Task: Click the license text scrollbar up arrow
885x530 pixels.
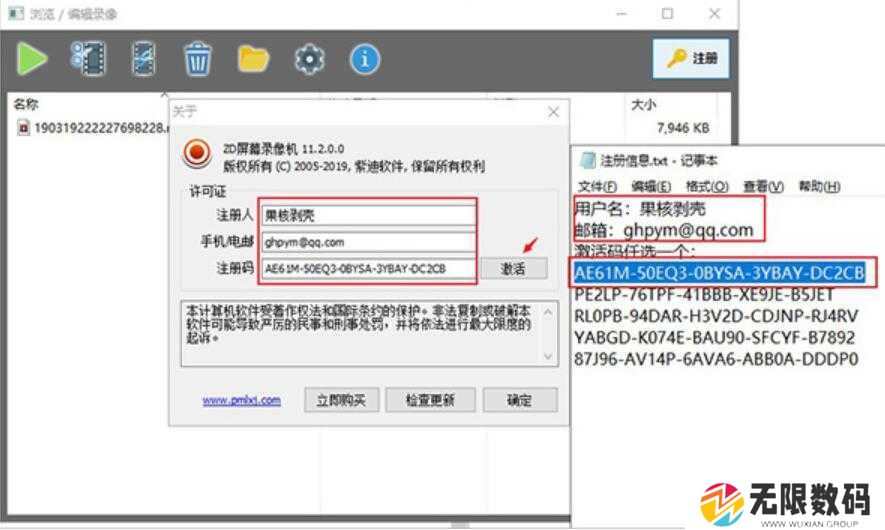Action: coord(548,312)
